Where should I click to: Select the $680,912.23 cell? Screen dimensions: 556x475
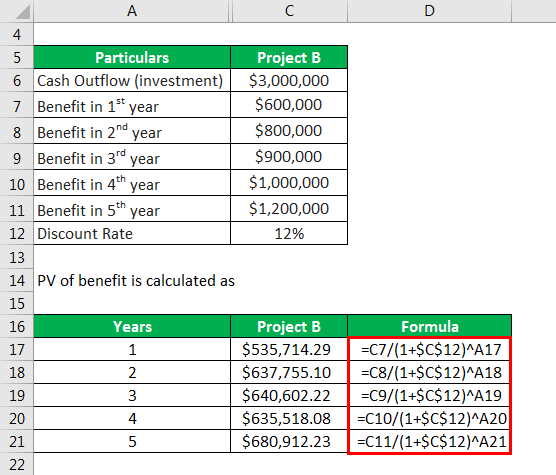pyautogui.click(x=289, y=441)
